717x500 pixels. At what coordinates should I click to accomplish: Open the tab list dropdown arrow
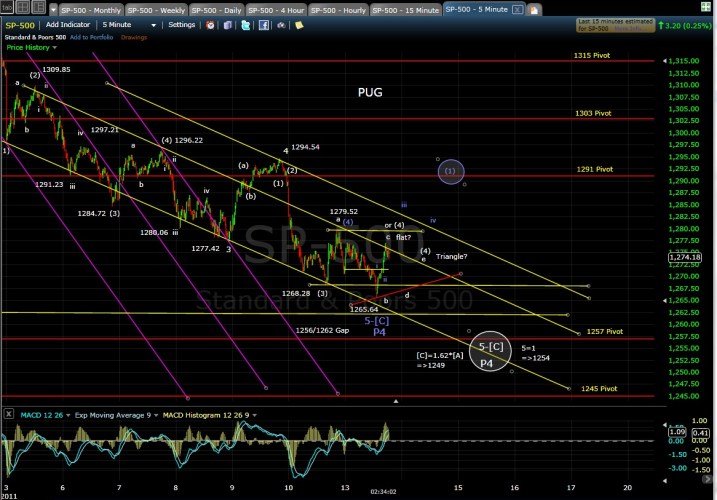pos(54,10)
